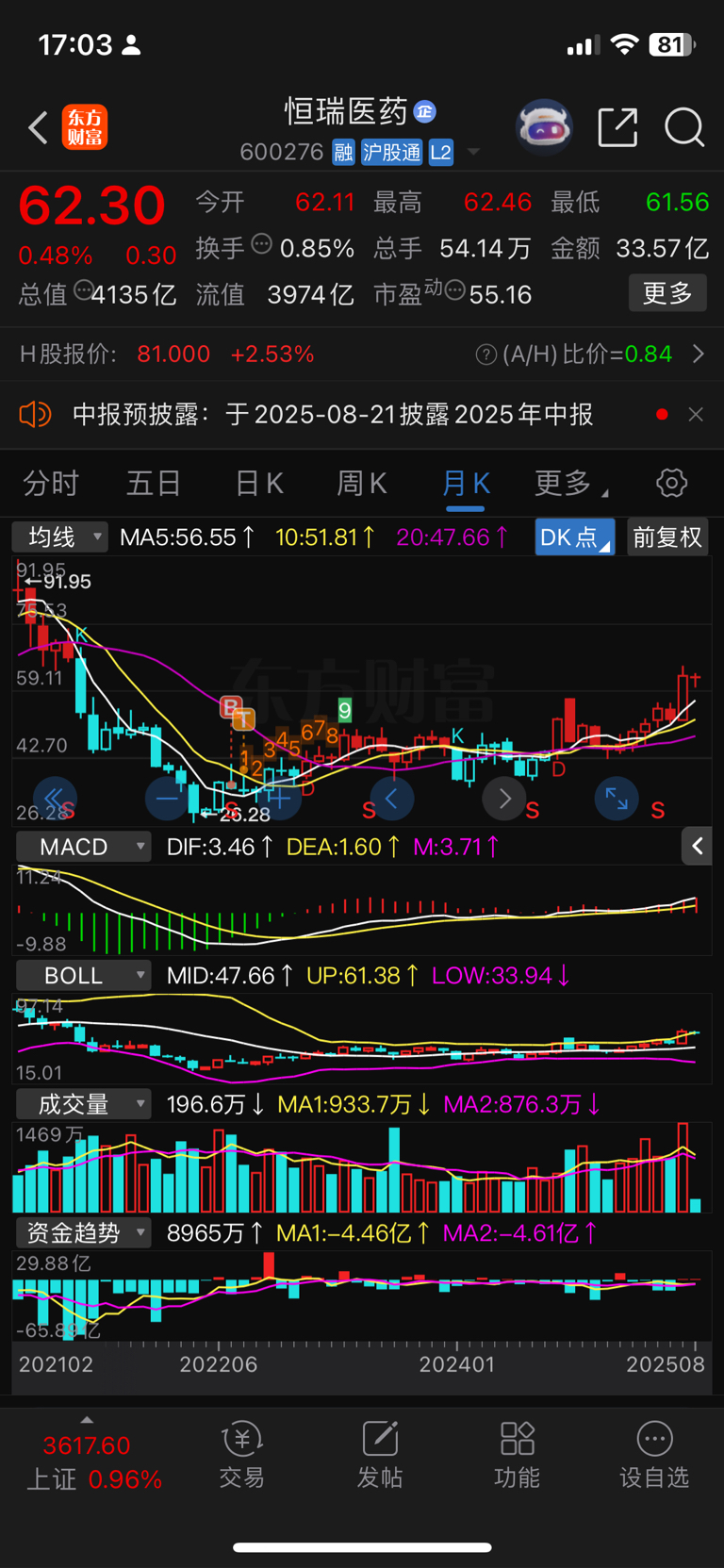Tap the A/H ratio help icon
Viewport: 724px width, 1568px height.
(485, 355)
